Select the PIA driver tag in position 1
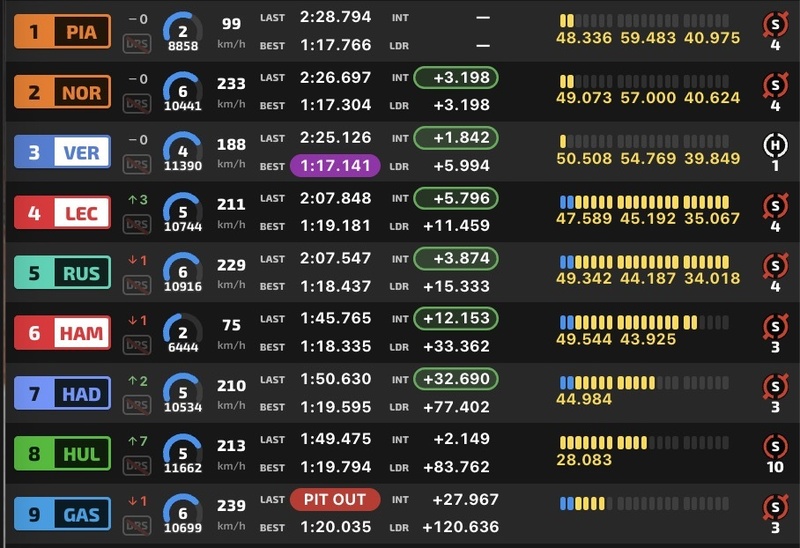This screenshot has height=548, width=800. [62, 32]
